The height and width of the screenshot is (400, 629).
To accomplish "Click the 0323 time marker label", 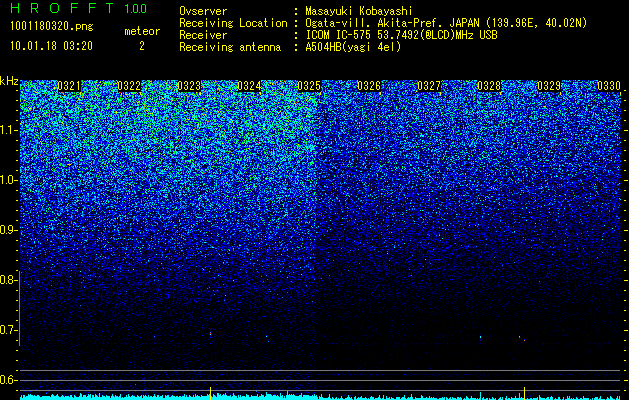I will click(189, 86).
